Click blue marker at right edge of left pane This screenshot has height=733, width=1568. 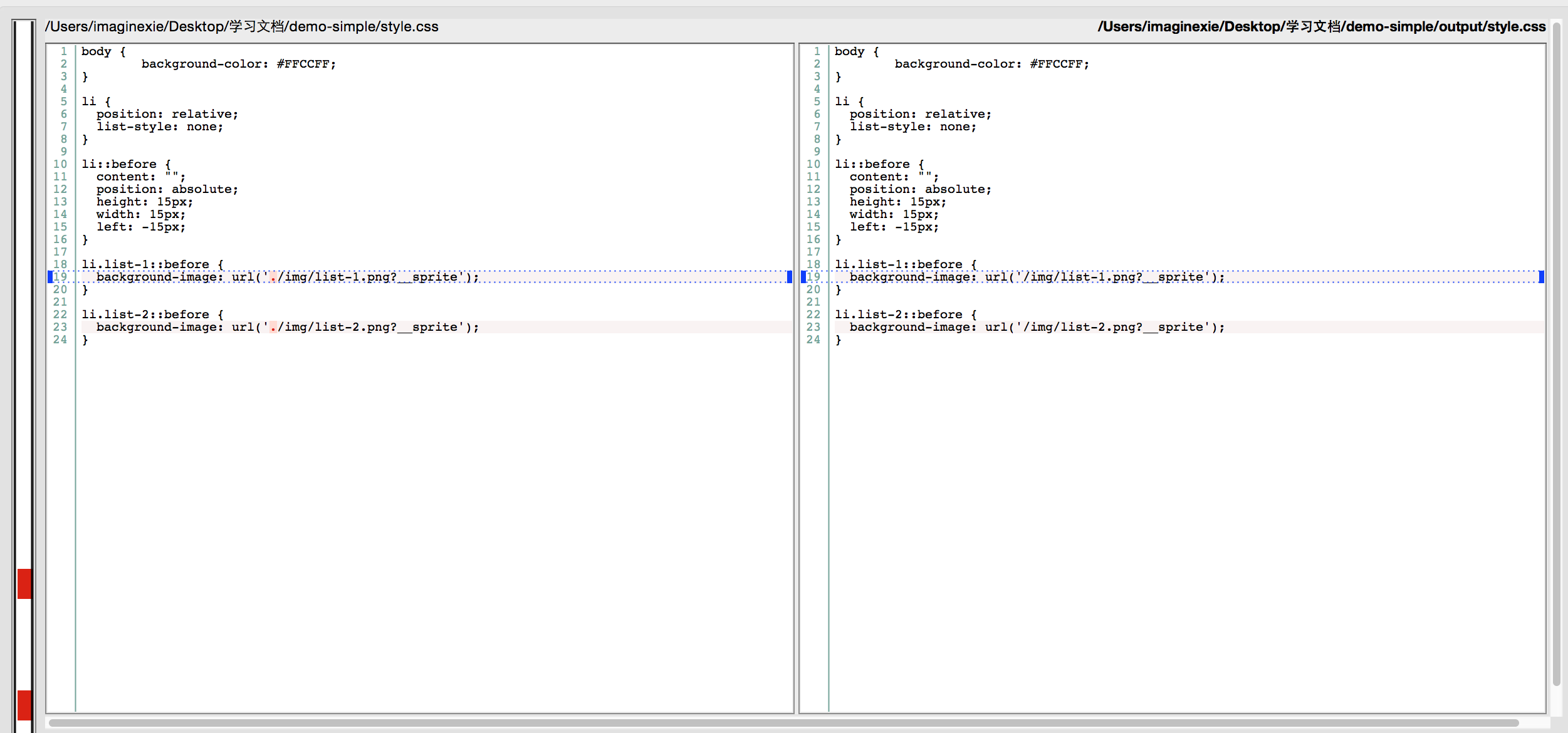(789, 277)
